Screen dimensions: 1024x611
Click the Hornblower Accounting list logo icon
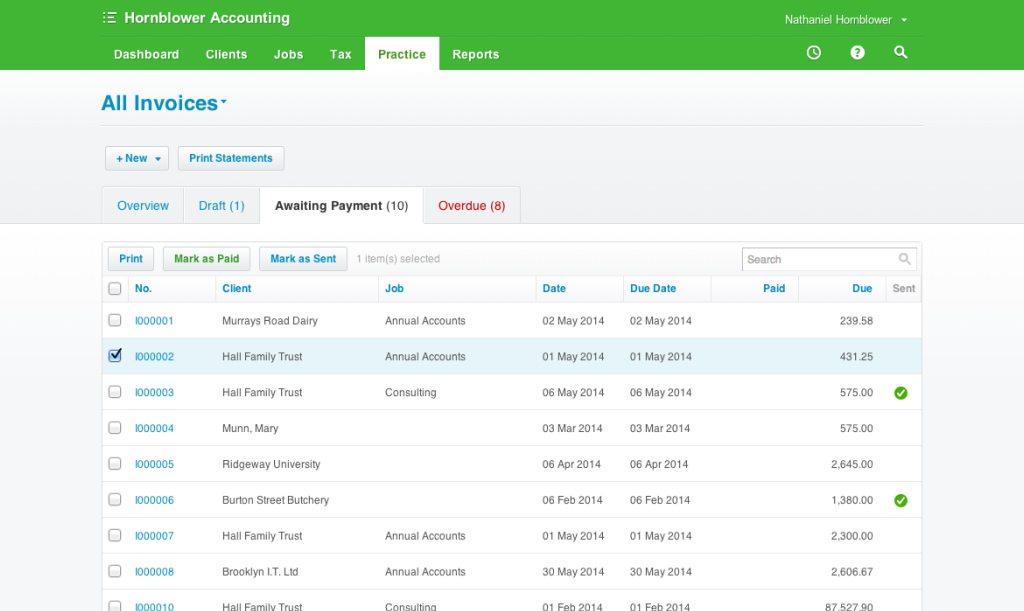click(x=110, y=17)
